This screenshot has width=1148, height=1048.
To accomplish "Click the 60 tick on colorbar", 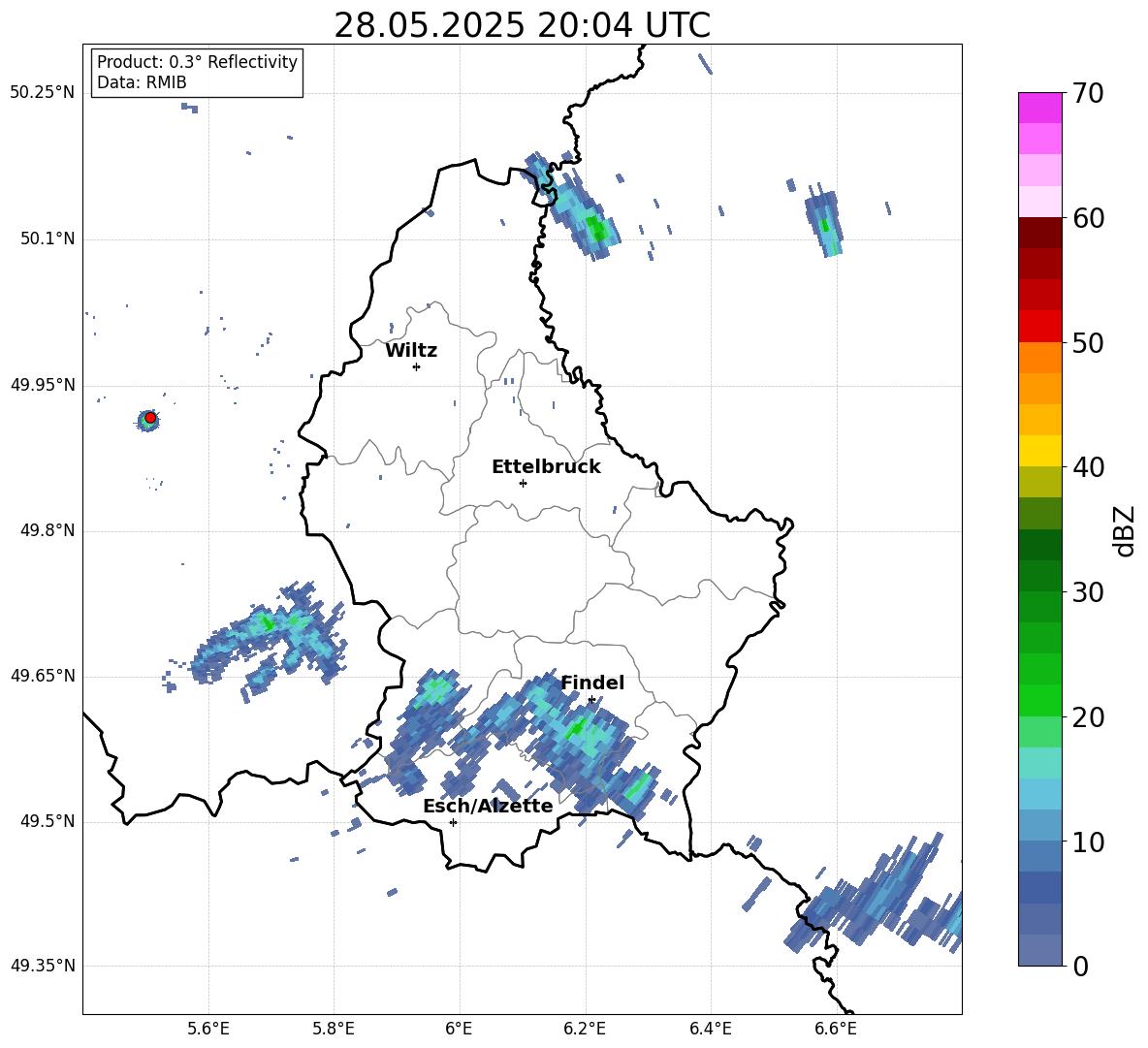I will [1087, 218].
